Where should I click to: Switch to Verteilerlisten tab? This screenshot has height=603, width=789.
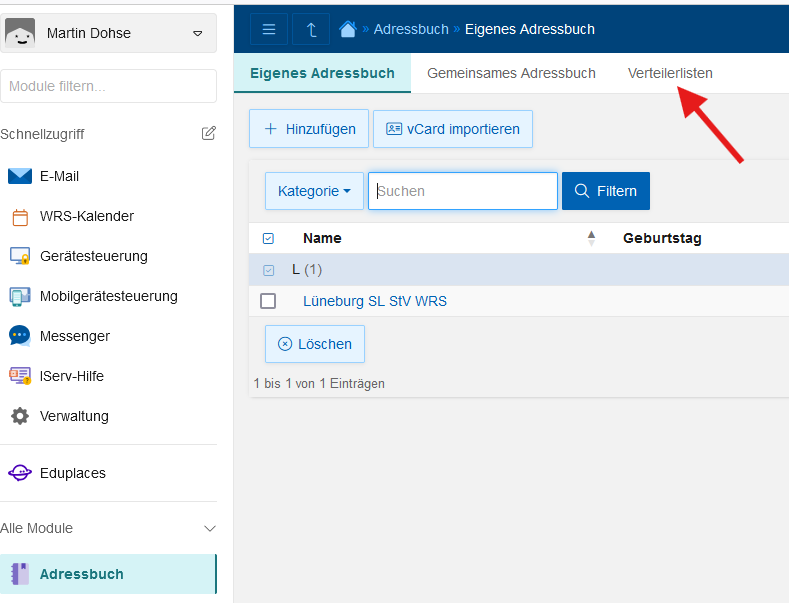coord(670,73)
